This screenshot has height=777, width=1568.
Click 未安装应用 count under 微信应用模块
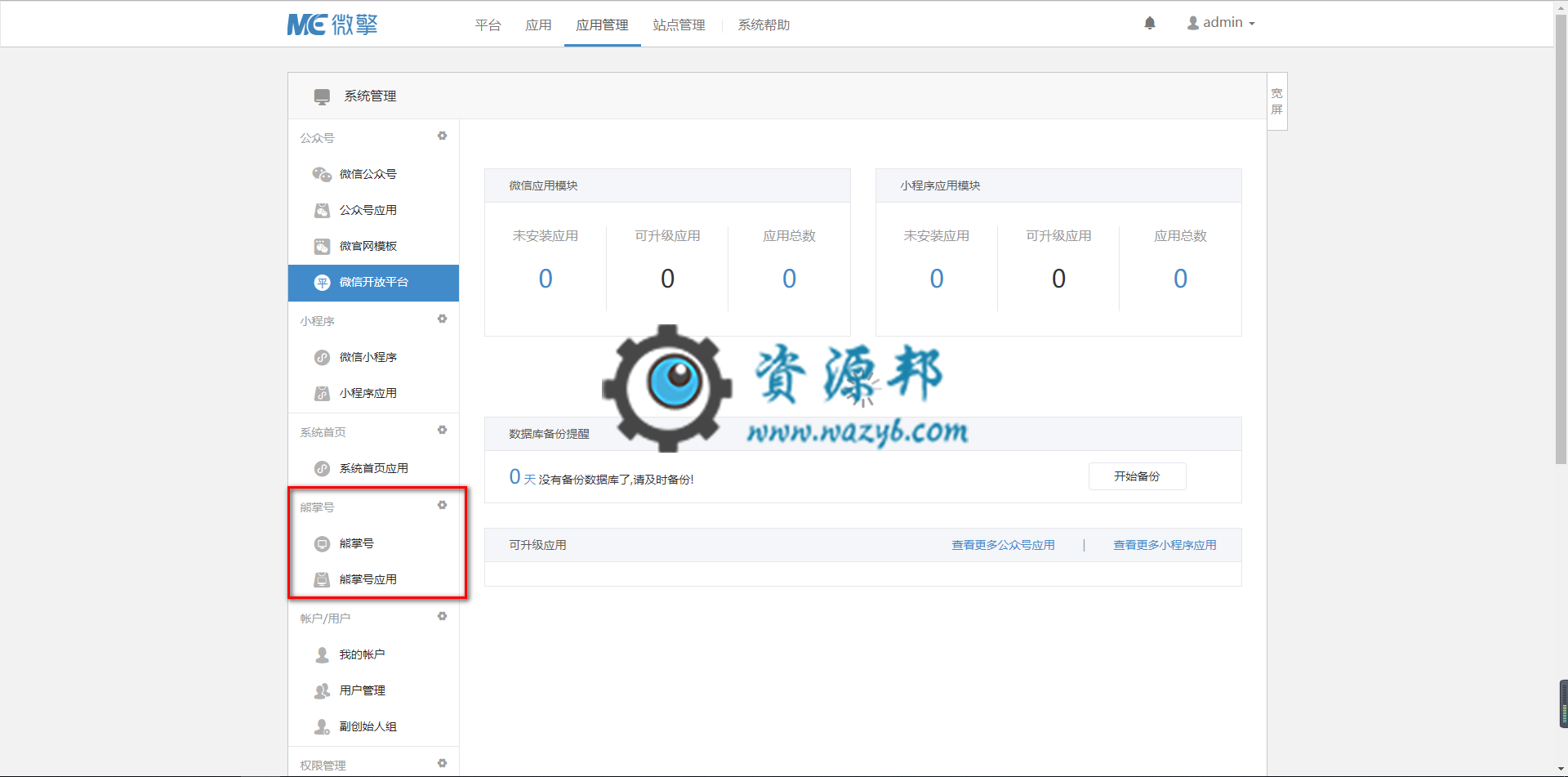(546, 279)
